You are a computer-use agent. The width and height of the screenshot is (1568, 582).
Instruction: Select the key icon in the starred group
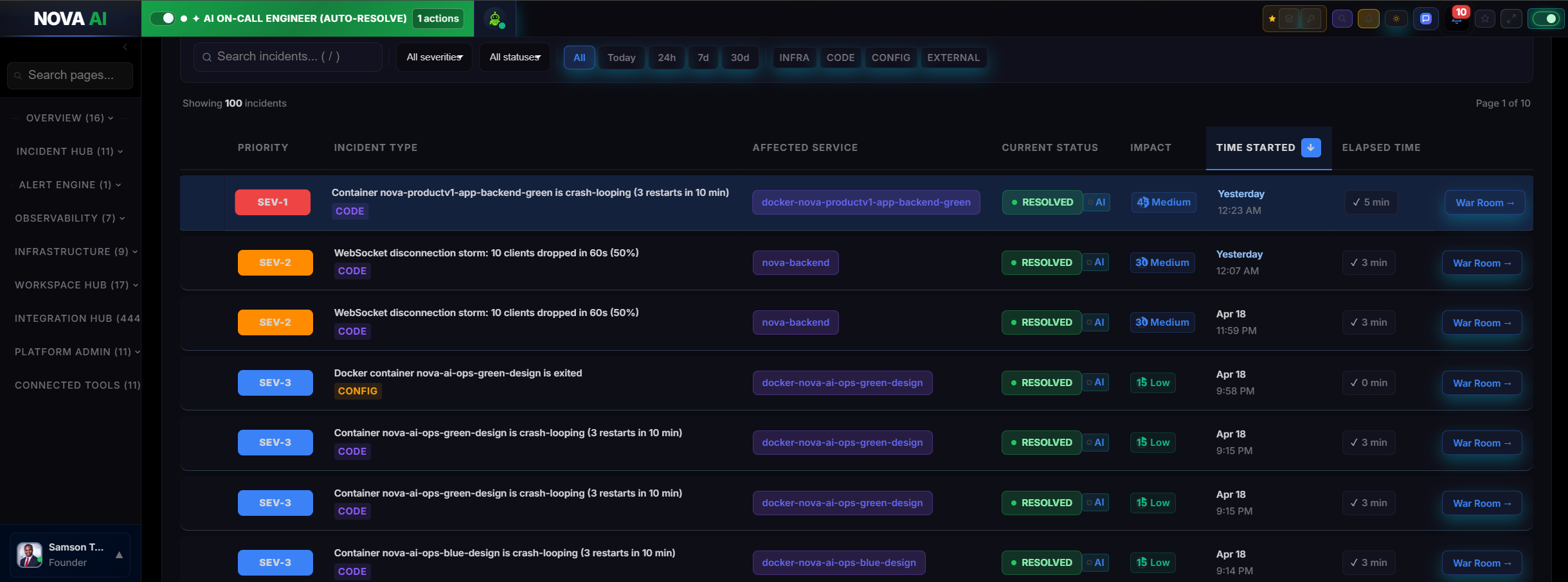pos(1311,19)
